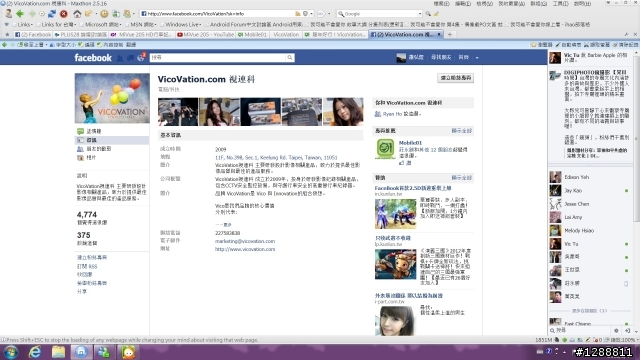Switch to the MiVue 205 - YouTube tab
Image resolution: width=640 pixels, height=360 pixels.
pyautogui.click(x=206, y=35)
